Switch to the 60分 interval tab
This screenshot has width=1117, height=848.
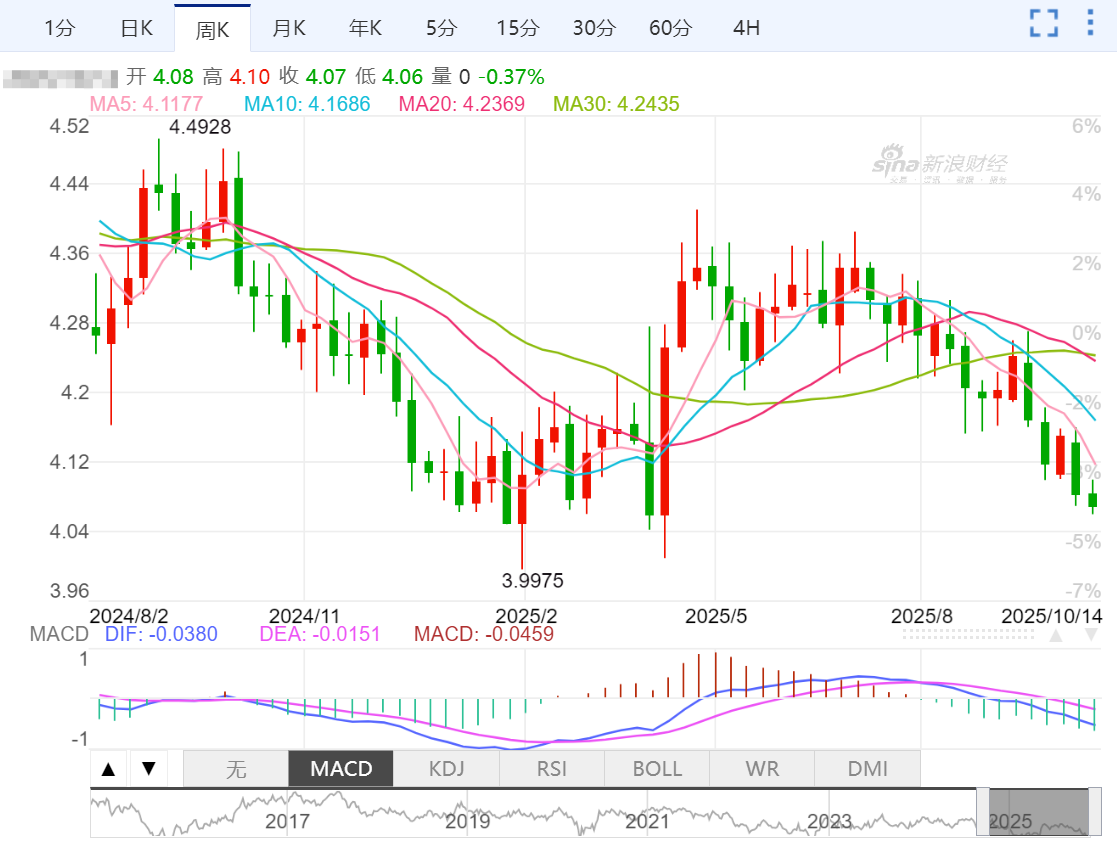pyautogui.click(x=670, y=28)
